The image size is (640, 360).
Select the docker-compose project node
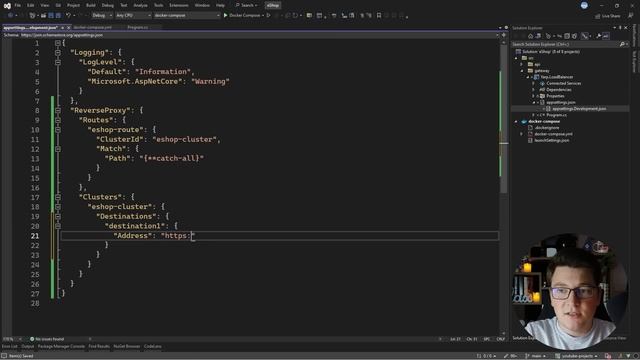click(544, 122)
